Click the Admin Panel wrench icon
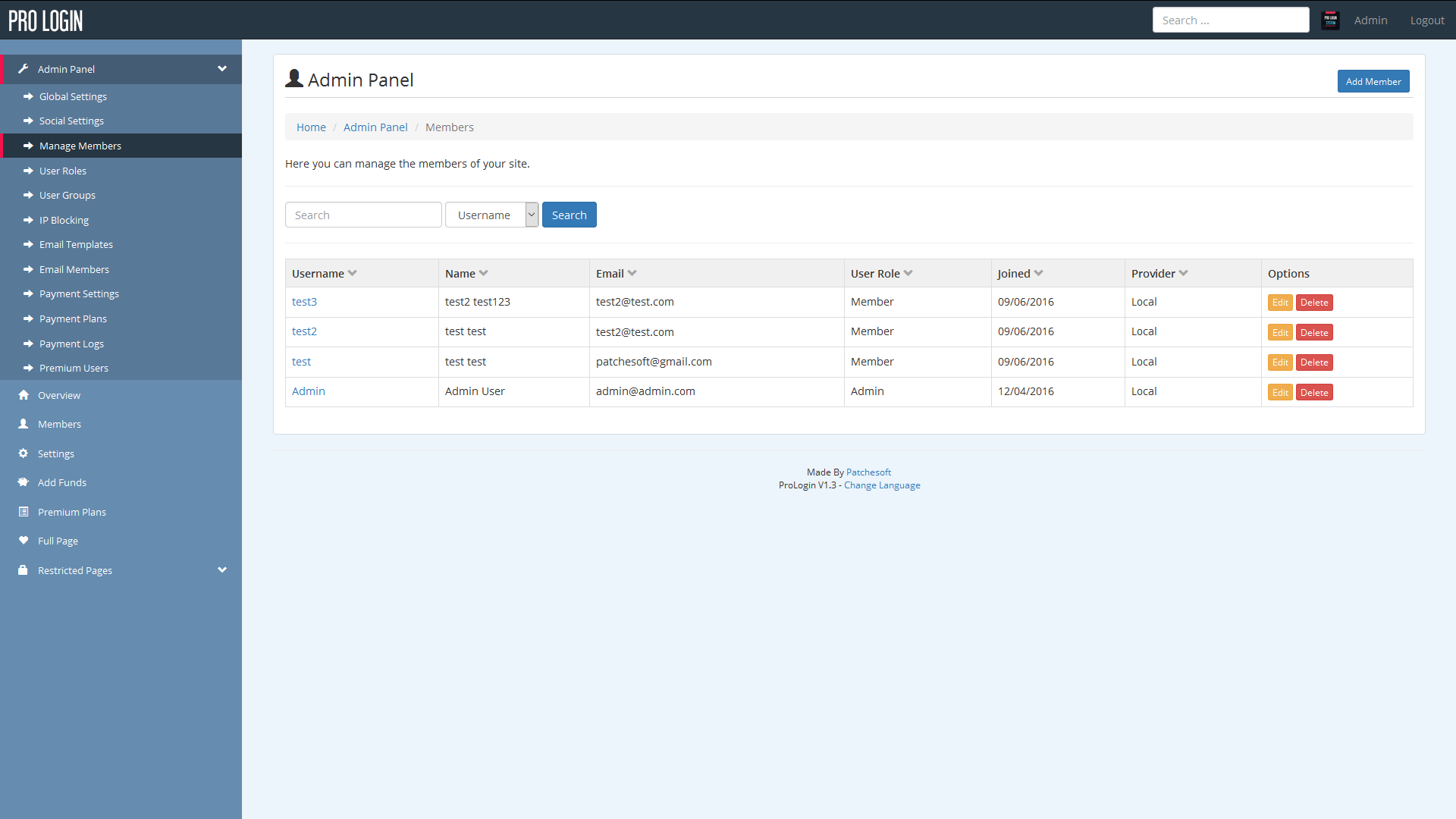1456x819 pixels. tap(24, 69)
